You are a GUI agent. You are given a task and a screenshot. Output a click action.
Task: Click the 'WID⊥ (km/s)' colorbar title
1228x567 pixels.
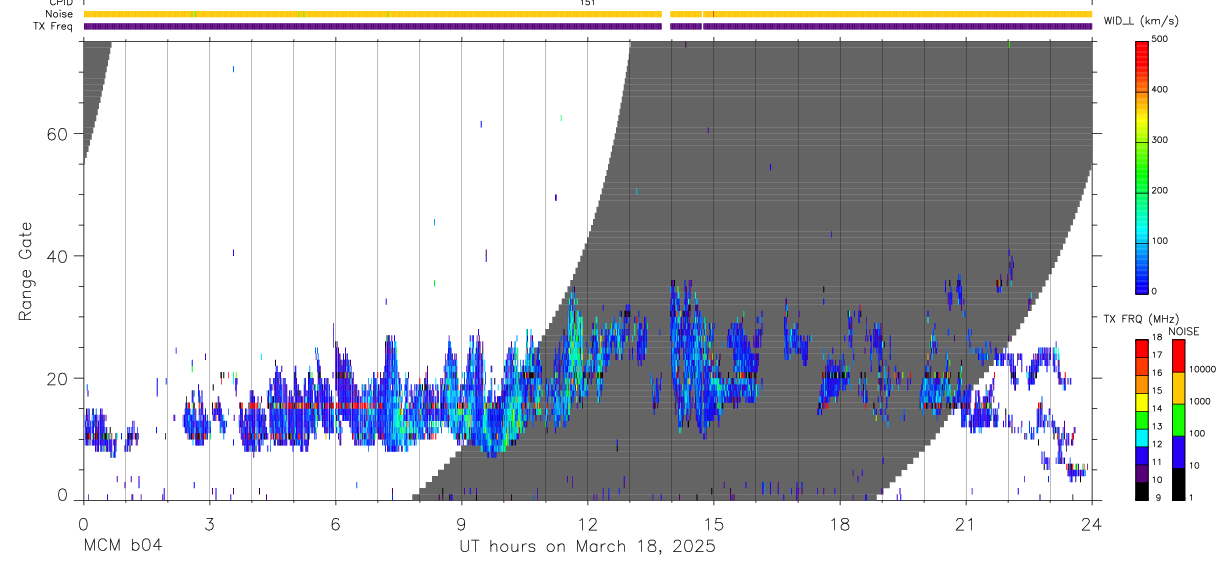tap(1143, 20)
